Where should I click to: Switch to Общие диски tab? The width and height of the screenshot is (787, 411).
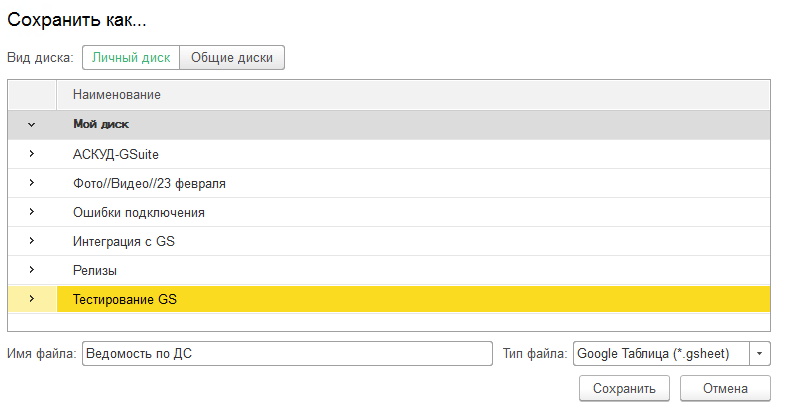(233, 58)
